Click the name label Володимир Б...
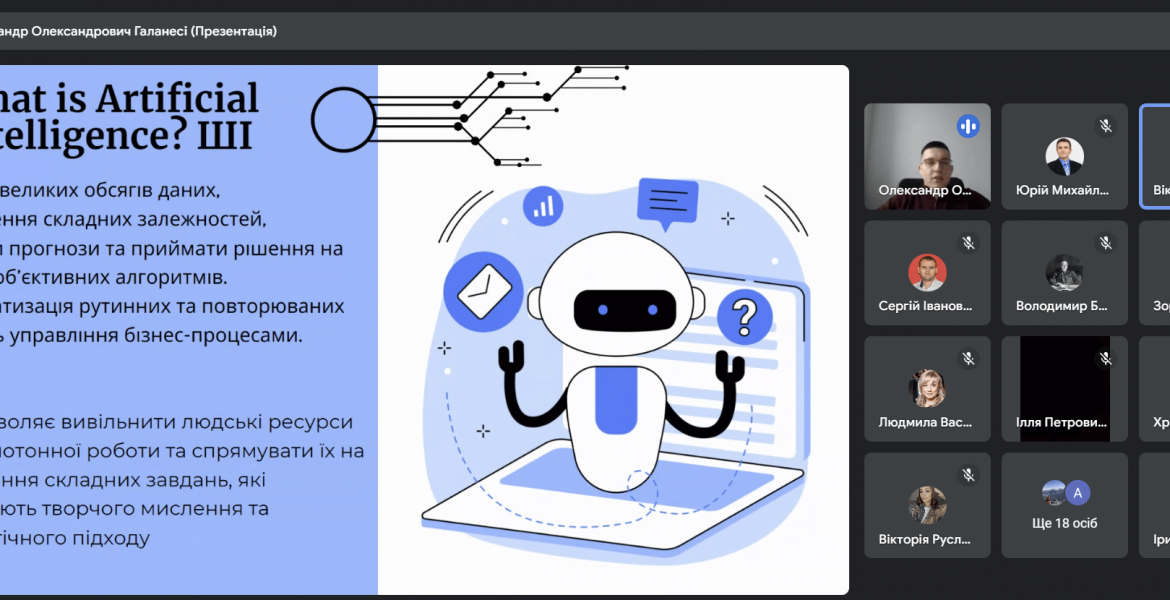1170x600 pixels. pos(1062,306)
